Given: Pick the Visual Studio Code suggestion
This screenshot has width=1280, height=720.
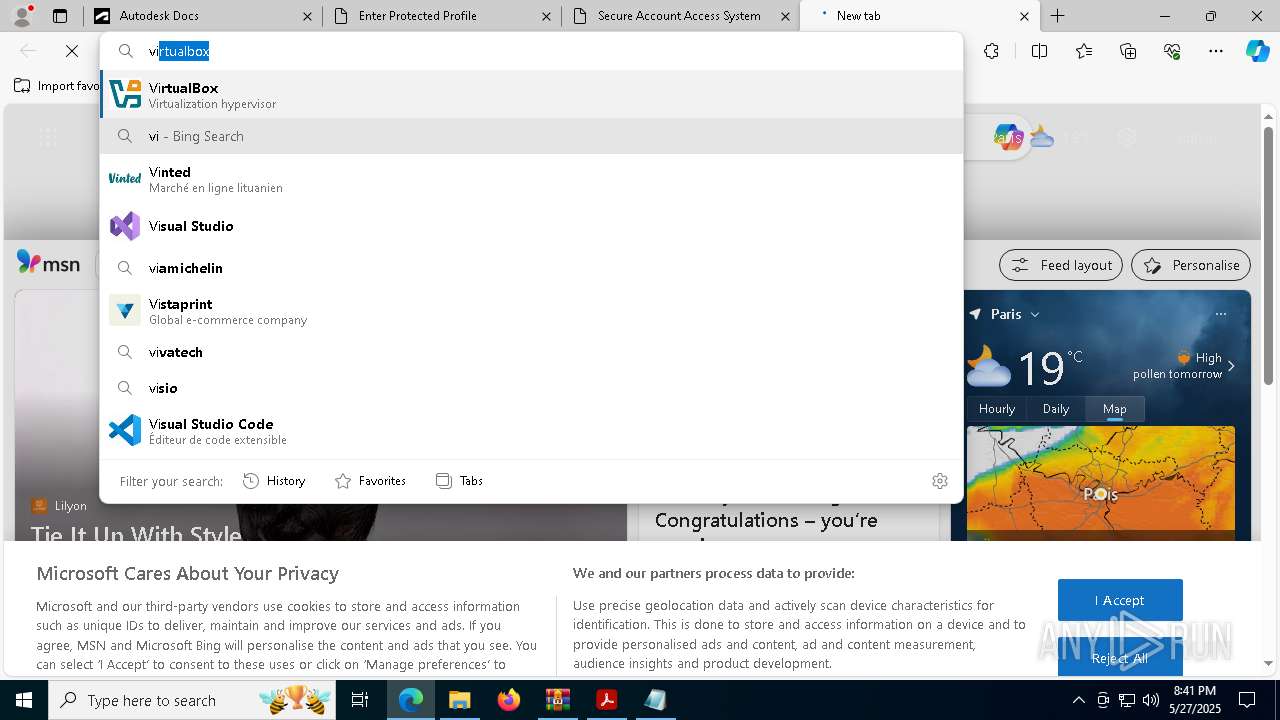Looking at the screenshot, I should tap(531, 431).
